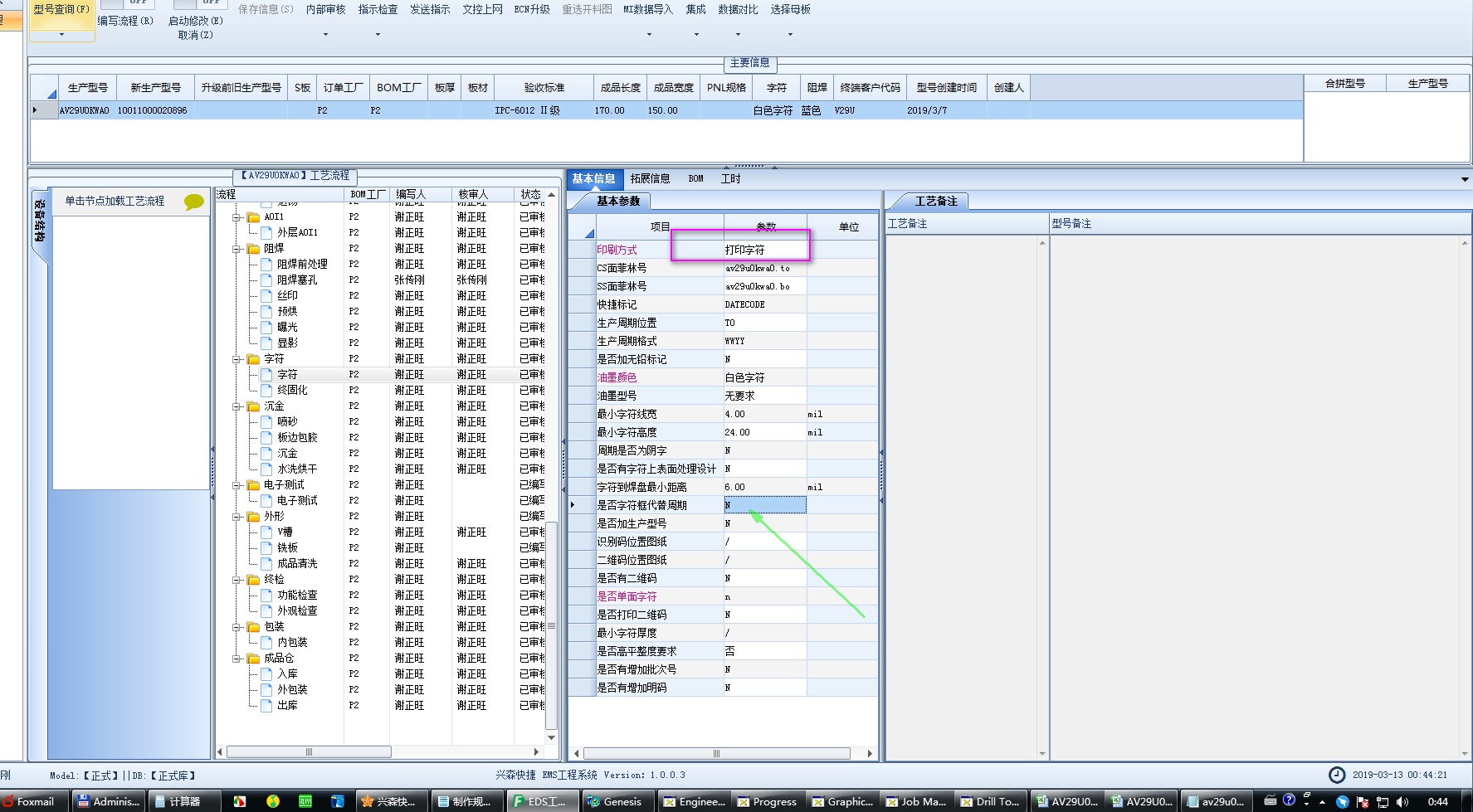The width and height of the screenshot is (1473, 812).
Task: Open the dropdown arrow under 型号查询(F)
Action: [61, 34]
